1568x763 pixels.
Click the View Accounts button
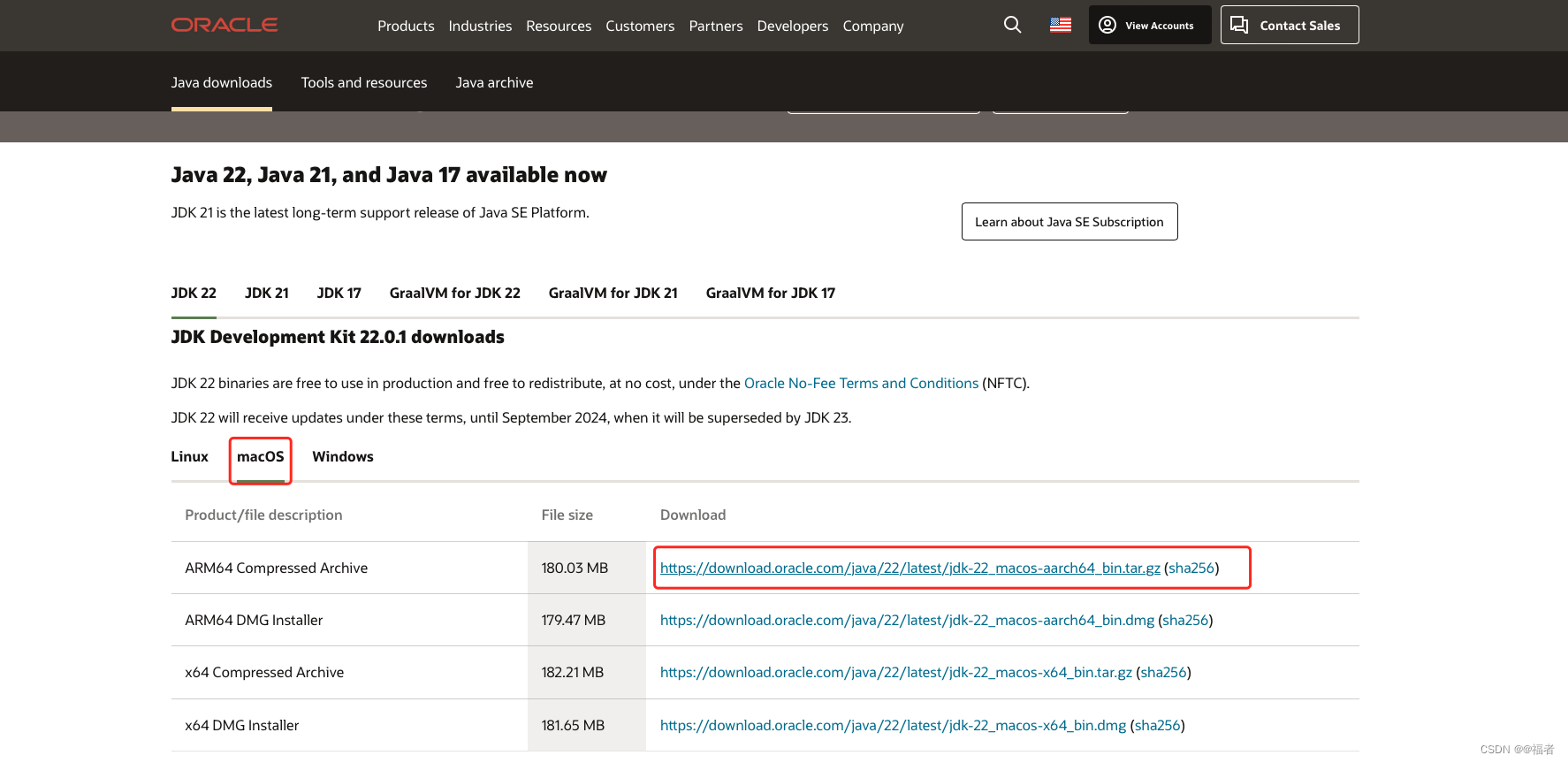(1150, 25)
